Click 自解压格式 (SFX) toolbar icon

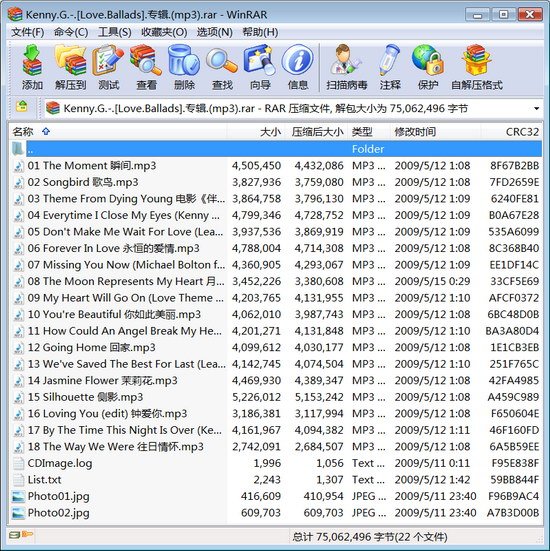(477, 60)
